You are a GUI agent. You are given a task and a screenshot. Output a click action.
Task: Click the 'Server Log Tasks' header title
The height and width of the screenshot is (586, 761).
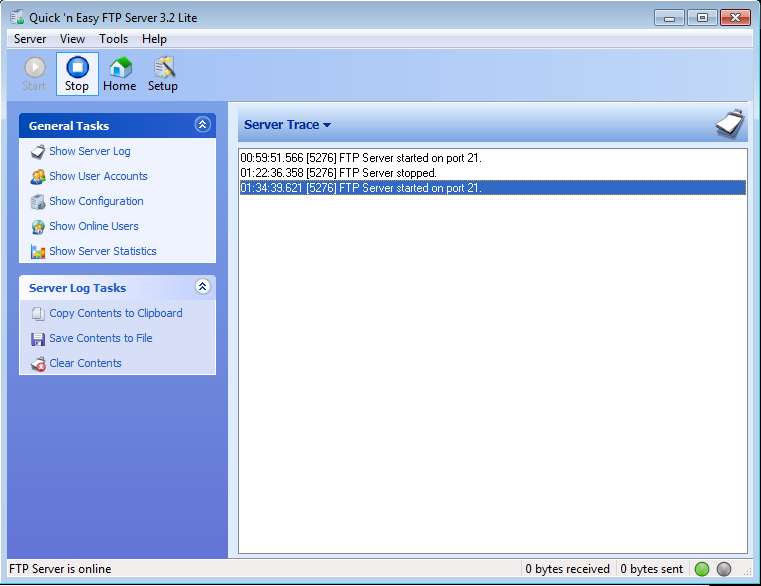[77, 288]
